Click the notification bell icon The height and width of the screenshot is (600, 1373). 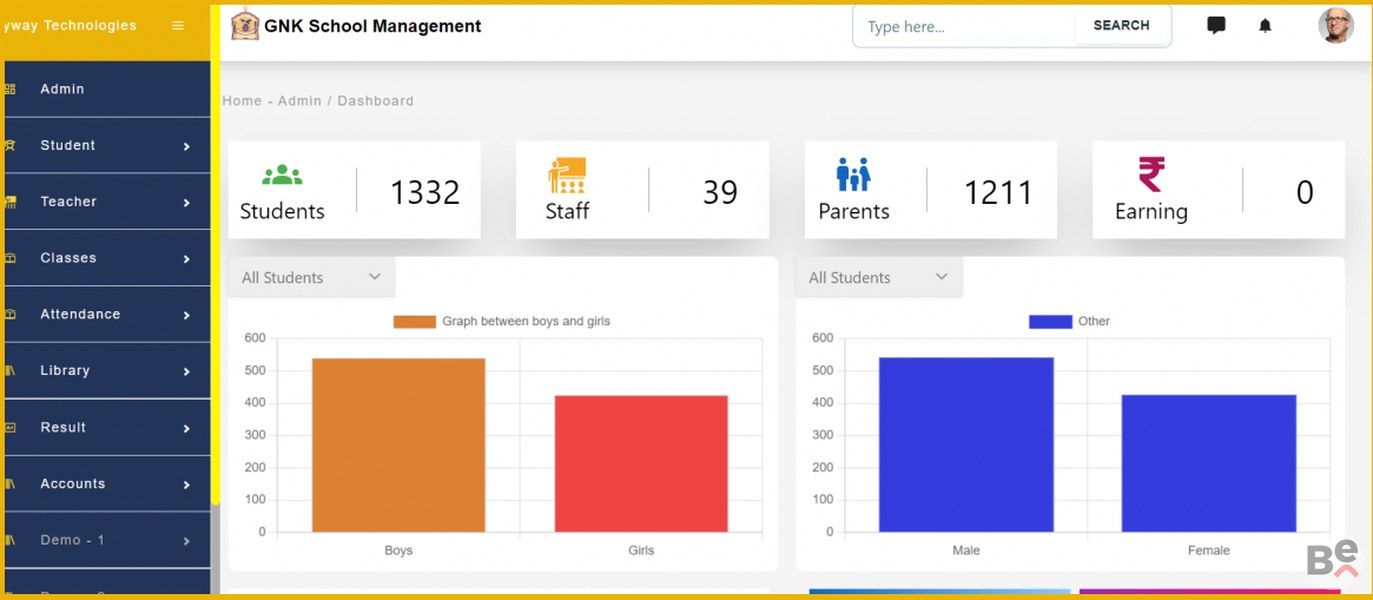click(x=1265, y=26)
